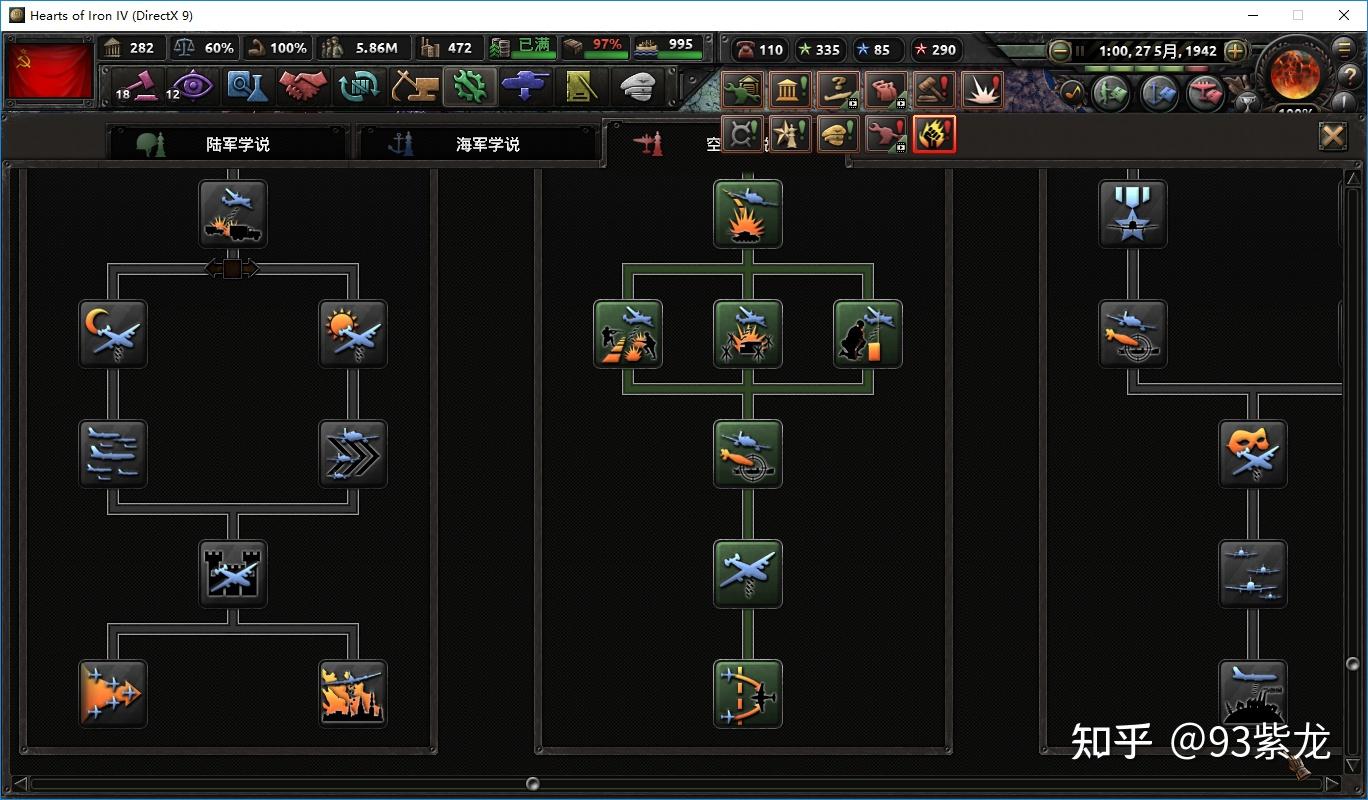Viewport: 1368px width, 800px height.
Task: Open Diplomacy with the red handshake icon
Action: click(x=302, y=87)
